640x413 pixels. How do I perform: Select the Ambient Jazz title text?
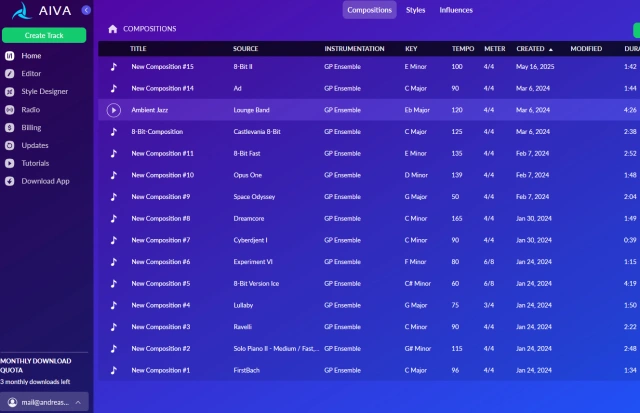[x=149, y=110]
